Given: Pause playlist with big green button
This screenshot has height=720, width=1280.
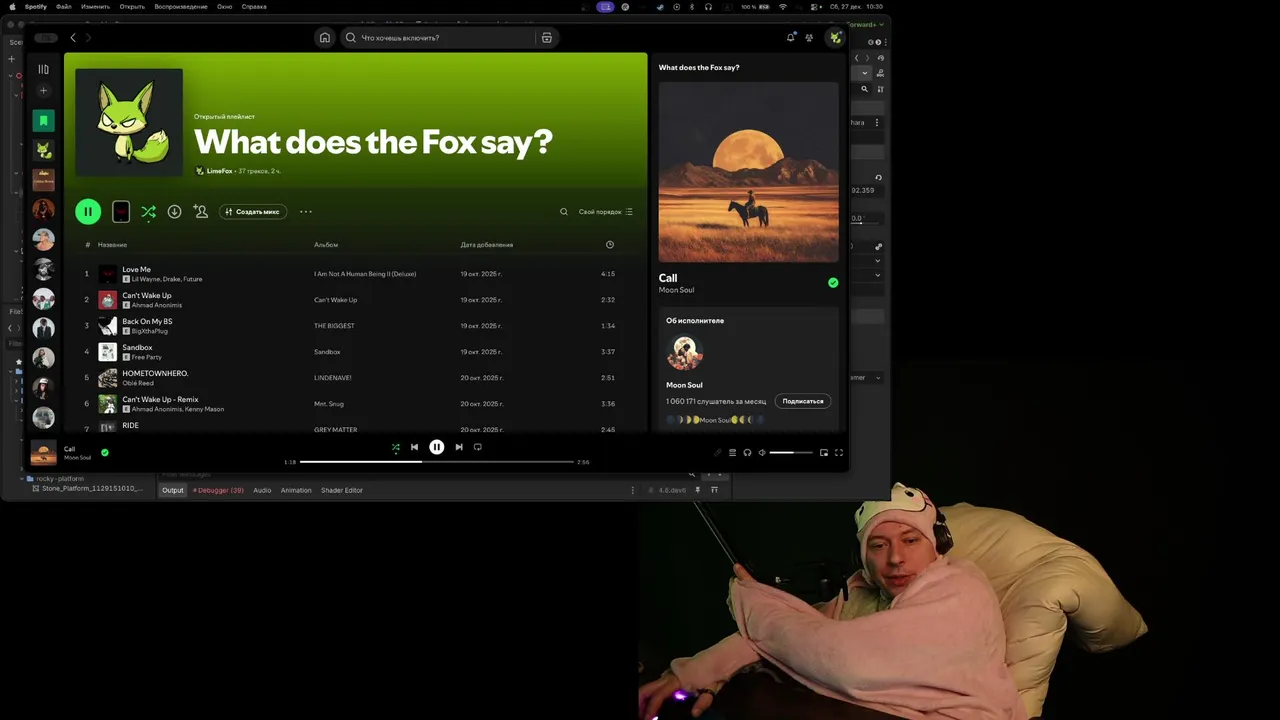Looking at the screenshot, I should (88, 211).
